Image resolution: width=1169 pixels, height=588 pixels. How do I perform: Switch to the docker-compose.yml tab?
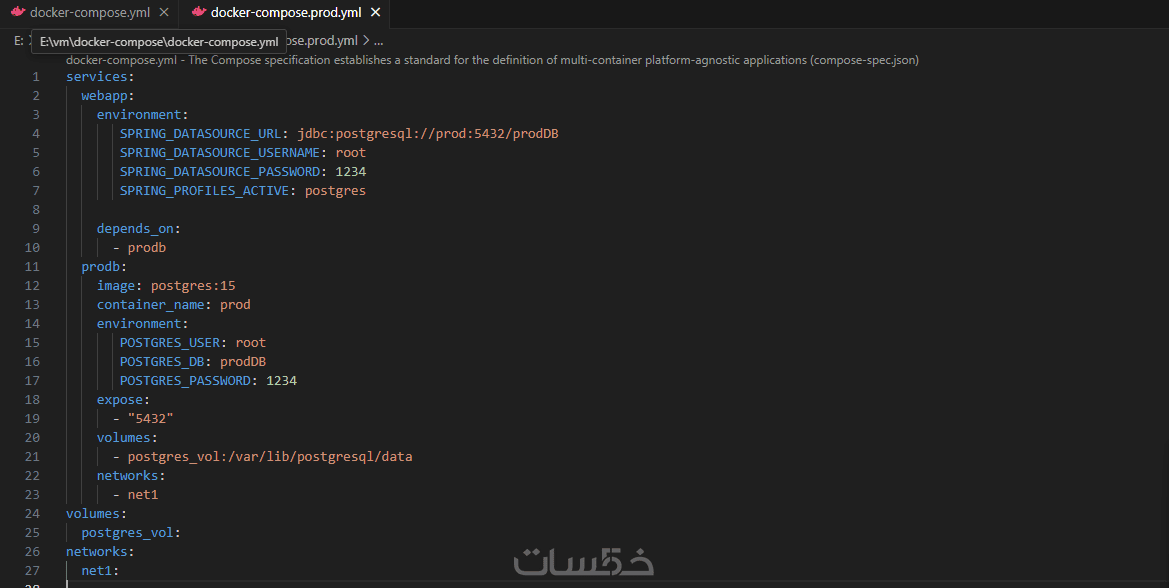point(88,13)
